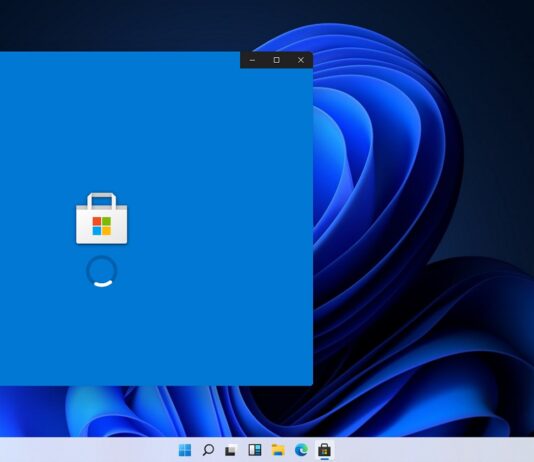Open the Widgets panel icon
This screenshot has height=462, width=534.
tap(255, 450)
